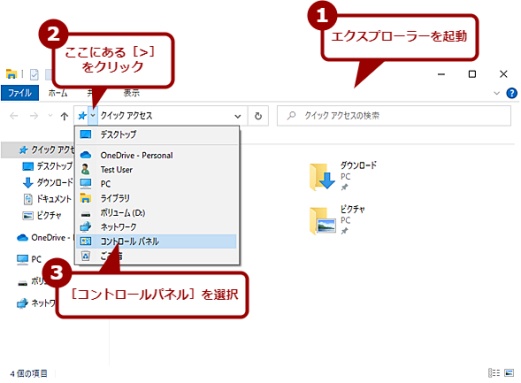Image resolution: width=521 pixels, height=383 pixels.
Task: Select PC in the navigation pane
Action: point(29,259)
